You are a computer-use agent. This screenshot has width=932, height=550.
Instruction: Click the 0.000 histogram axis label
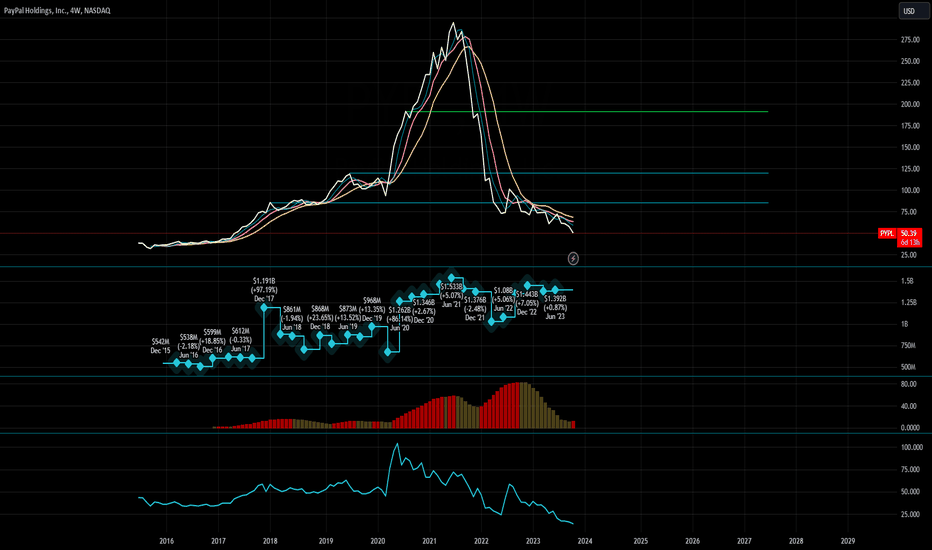tap(910, 428)
